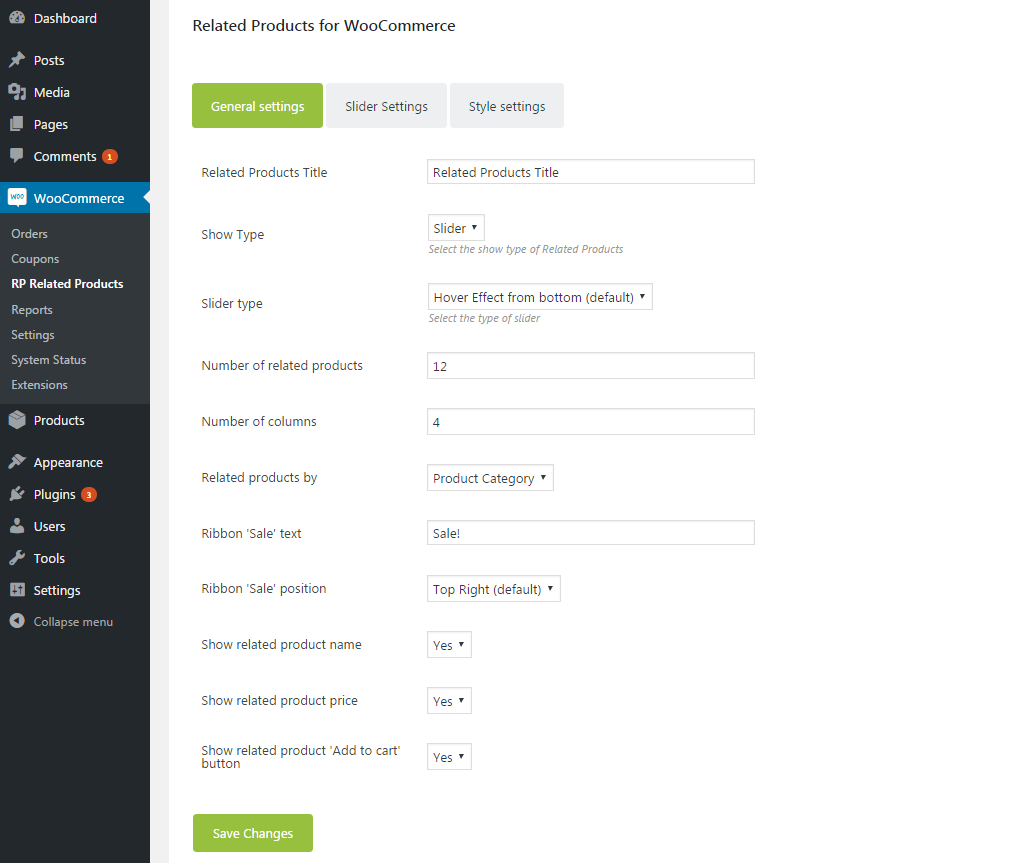Screen dimensions: 1020x863
Task: Open Comments menu item
Action: coord(75,156)
